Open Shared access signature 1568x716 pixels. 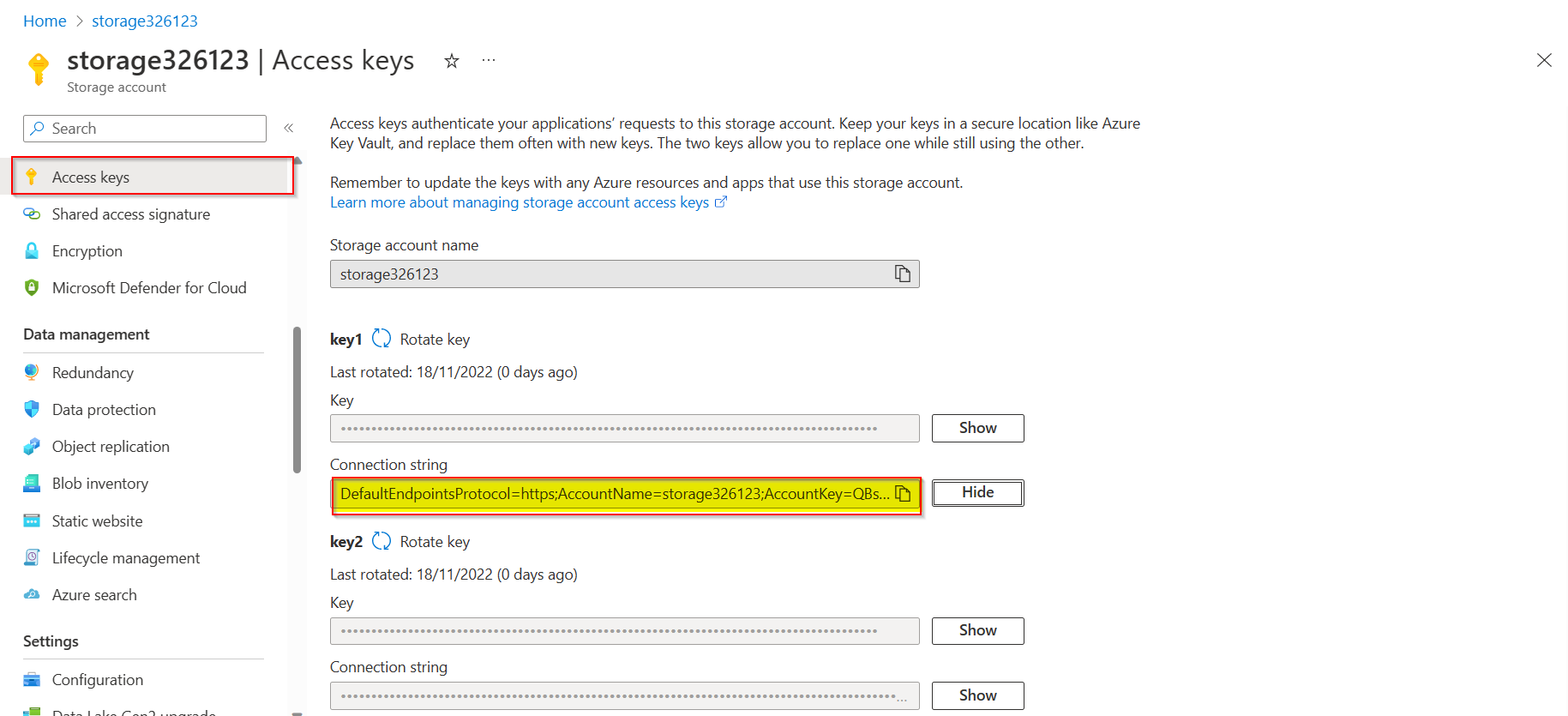[131, 214]
